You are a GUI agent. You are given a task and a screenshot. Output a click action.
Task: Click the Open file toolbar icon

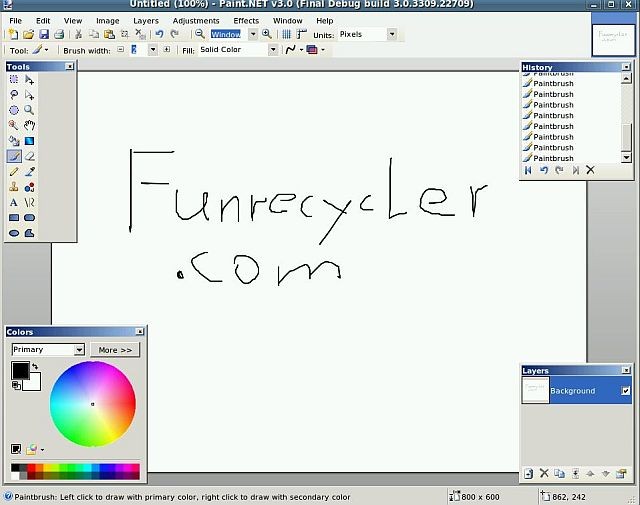point(28,34)
